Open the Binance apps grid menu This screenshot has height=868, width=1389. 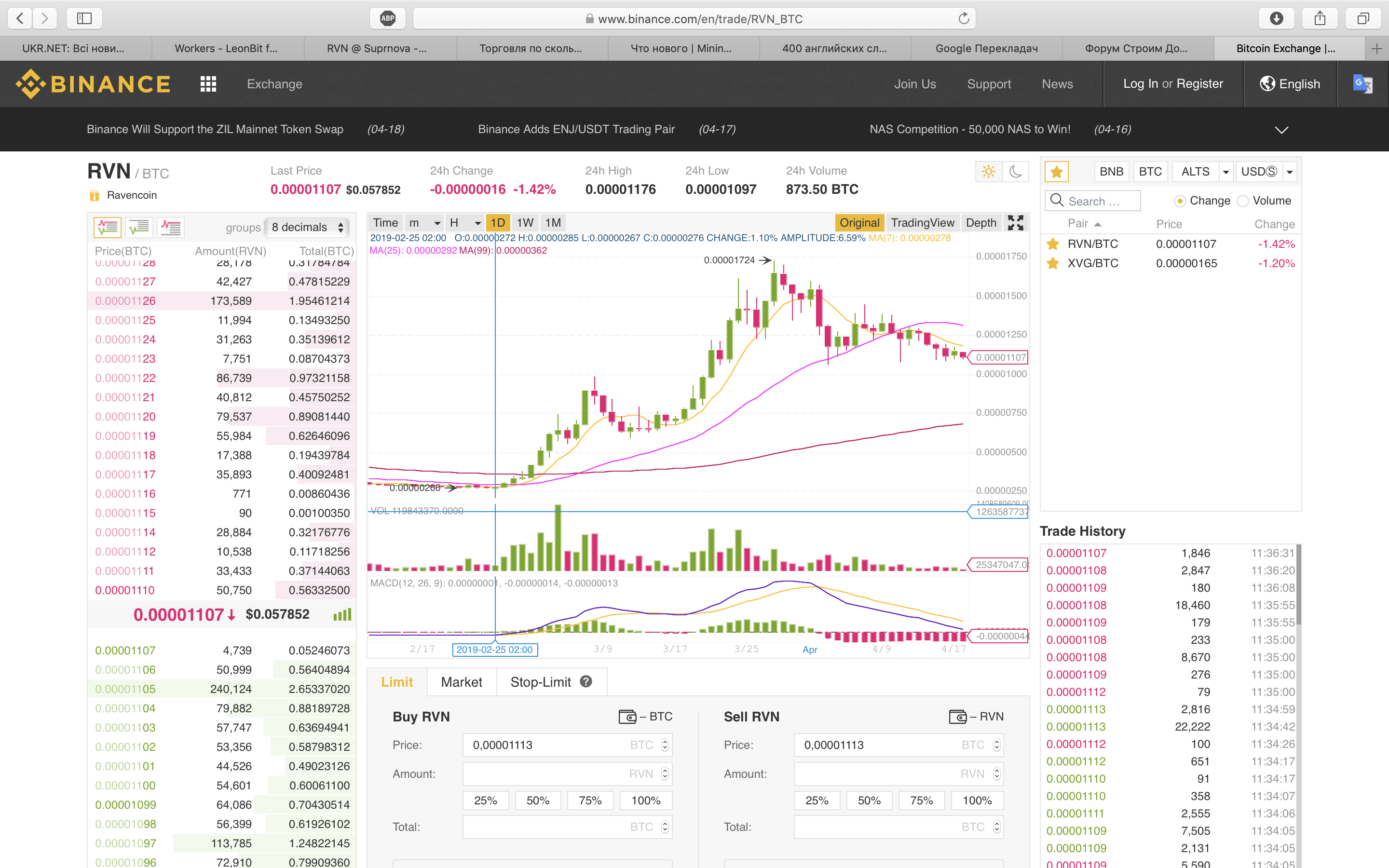tap(208, 84)
